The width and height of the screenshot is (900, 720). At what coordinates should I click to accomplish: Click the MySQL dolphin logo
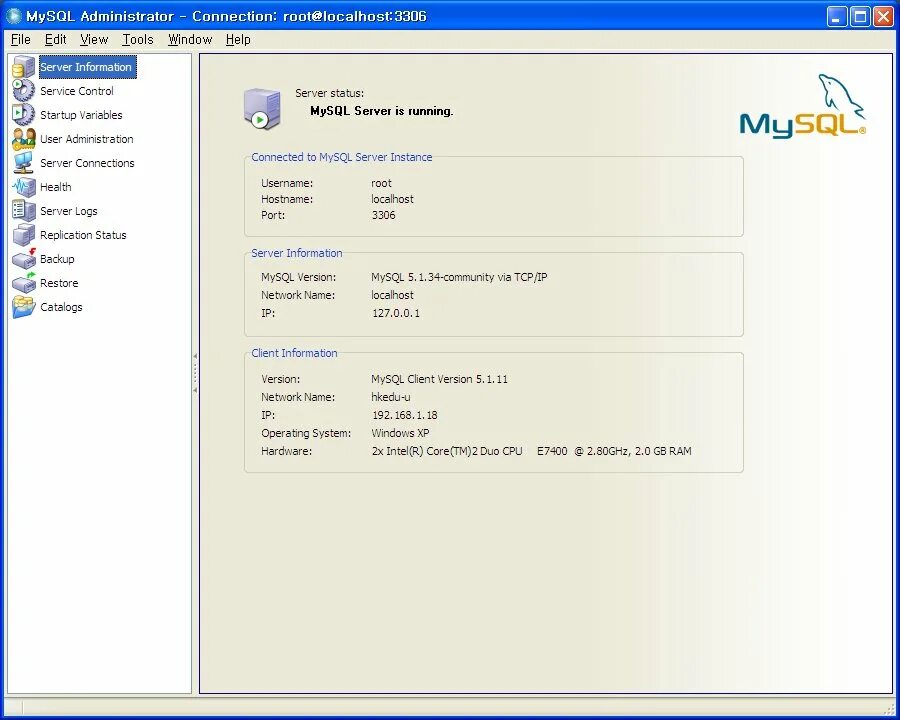click(x=802, y=106)
